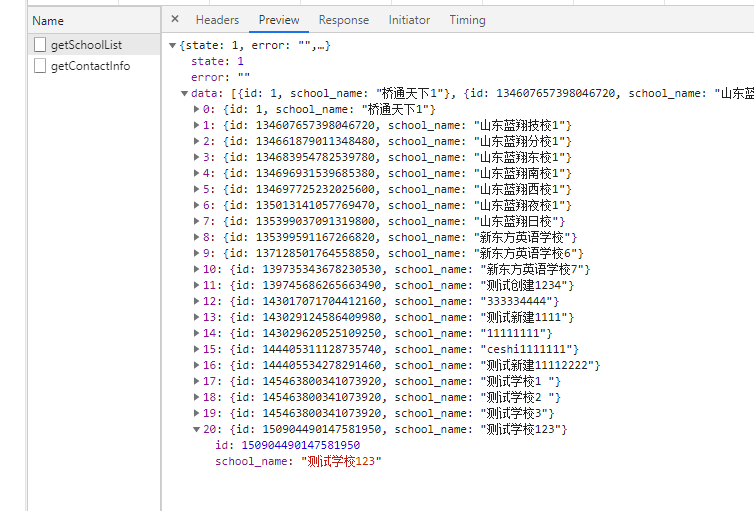
Task: Click the state: 1 property
Action: click(x=217, y=61)
